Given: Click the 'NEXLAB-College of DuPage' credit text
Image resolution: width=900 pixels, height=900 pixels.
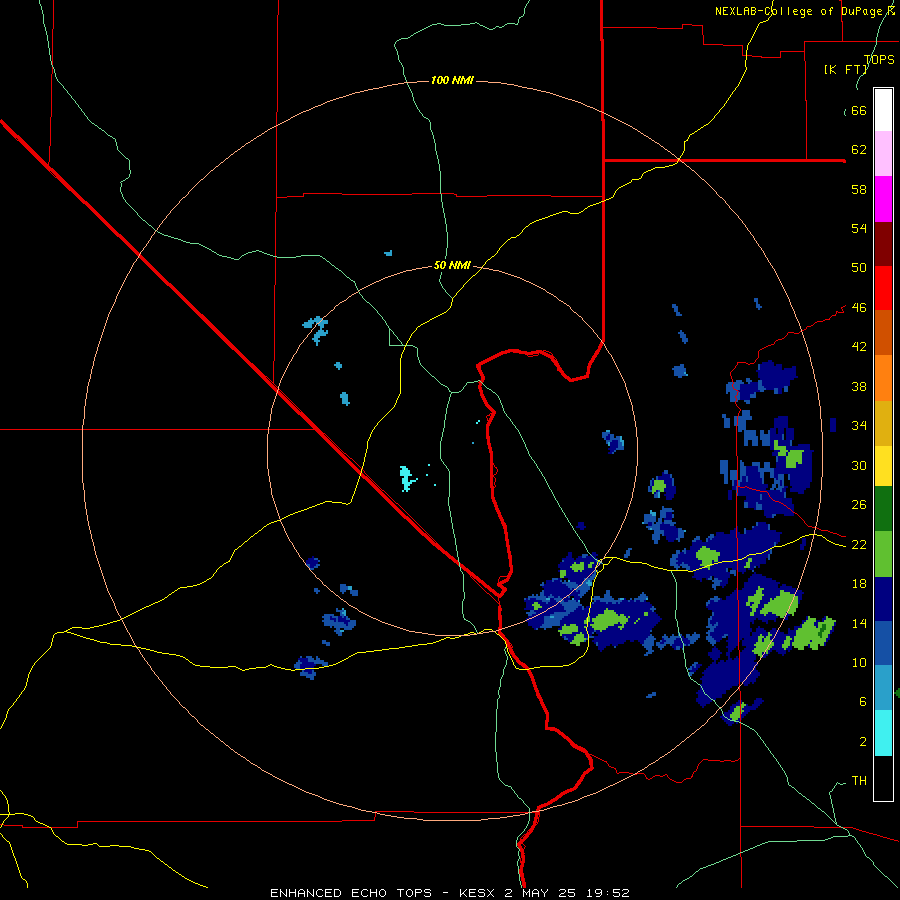Looking at the screenshot, I should point(799,11).
